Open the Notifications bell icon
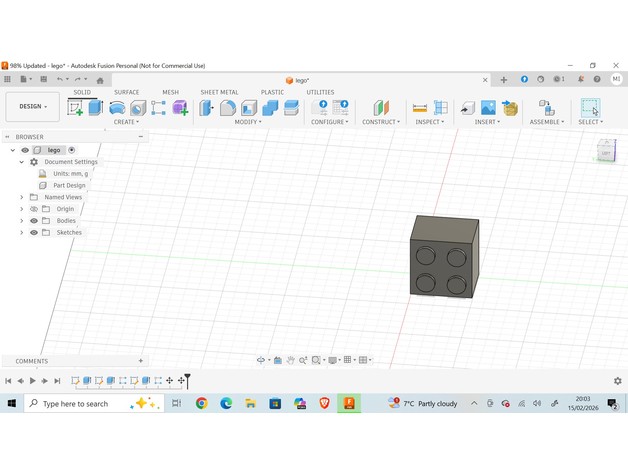 tap(580, 79)
